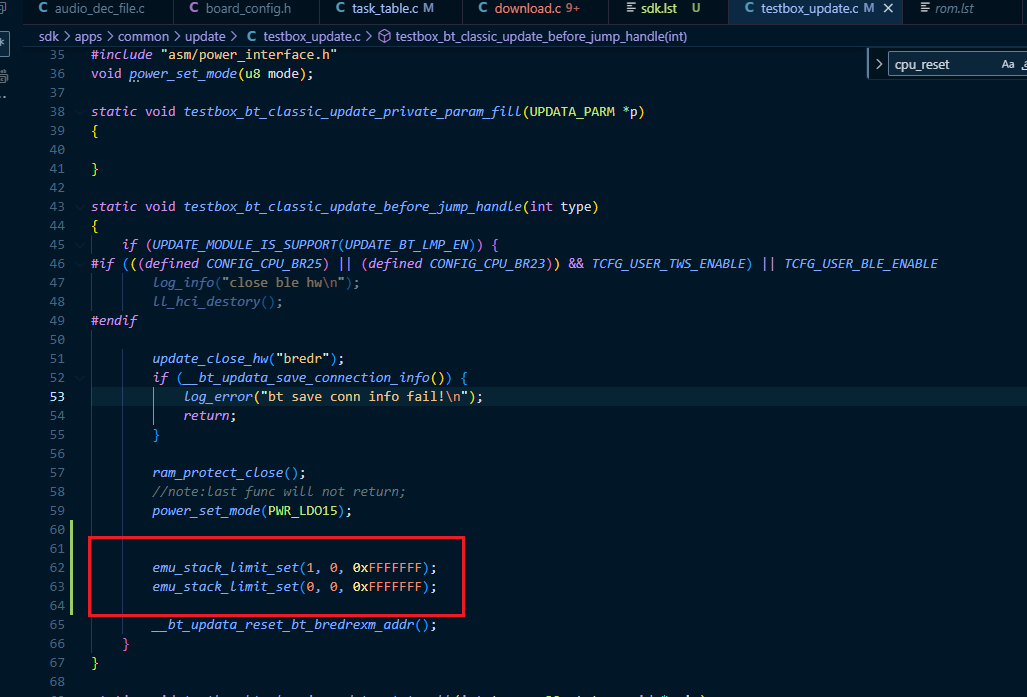Click the ram_protect_close call
The width and height of the screenshot is (1027, 697).
click(x=218, y=473)
